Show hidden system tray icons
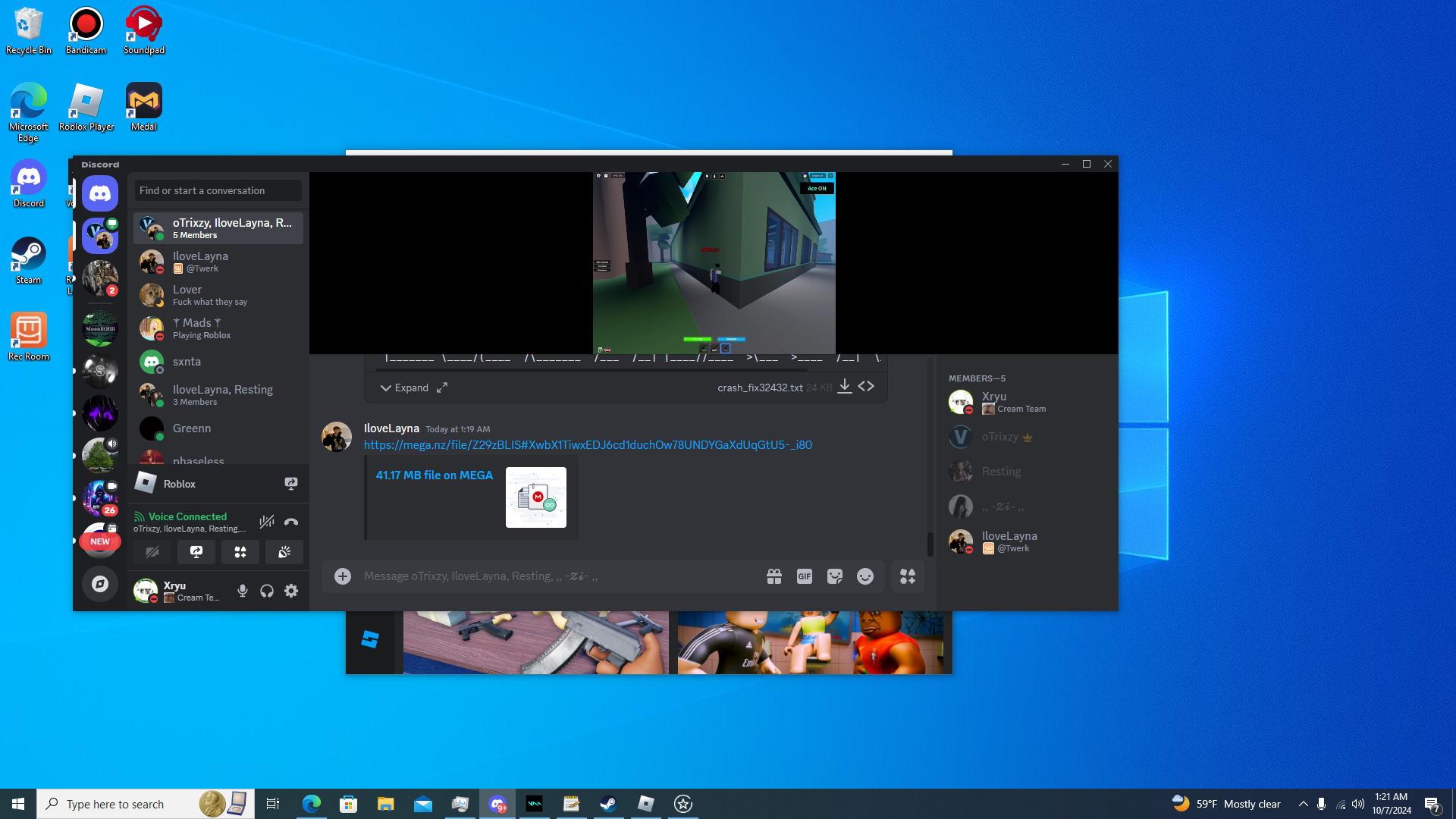The width and height of the screenshot is (1456, 819). (1303, 804)
